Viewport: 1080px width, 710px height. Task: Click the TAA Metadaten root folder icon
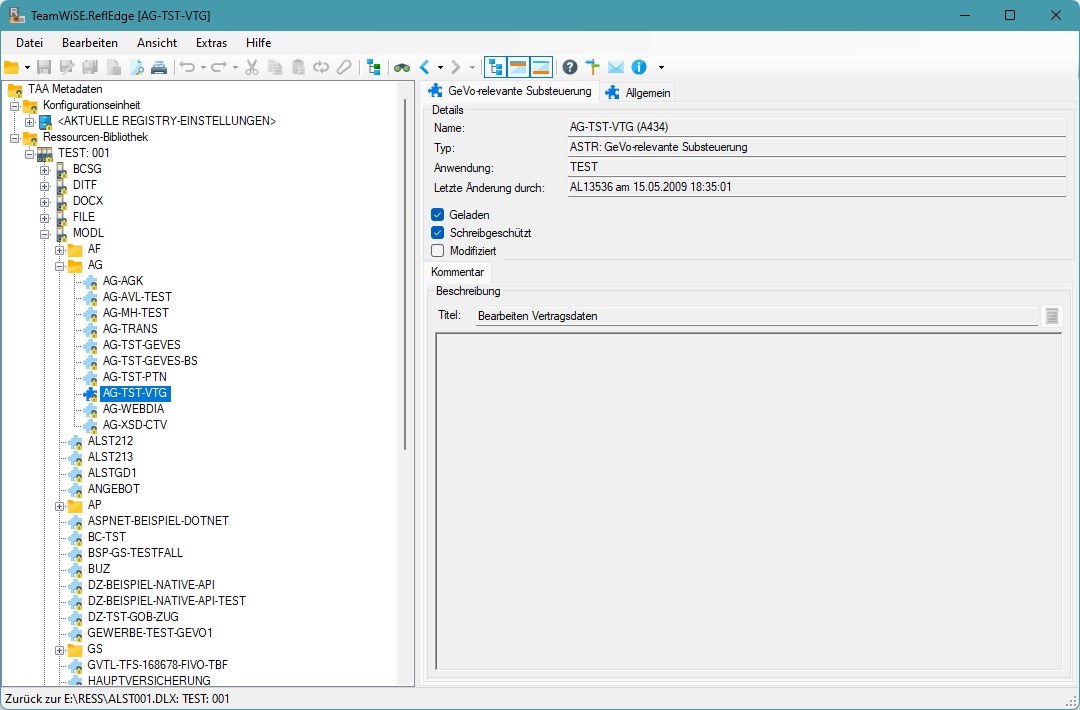click(x=15, y=90)
